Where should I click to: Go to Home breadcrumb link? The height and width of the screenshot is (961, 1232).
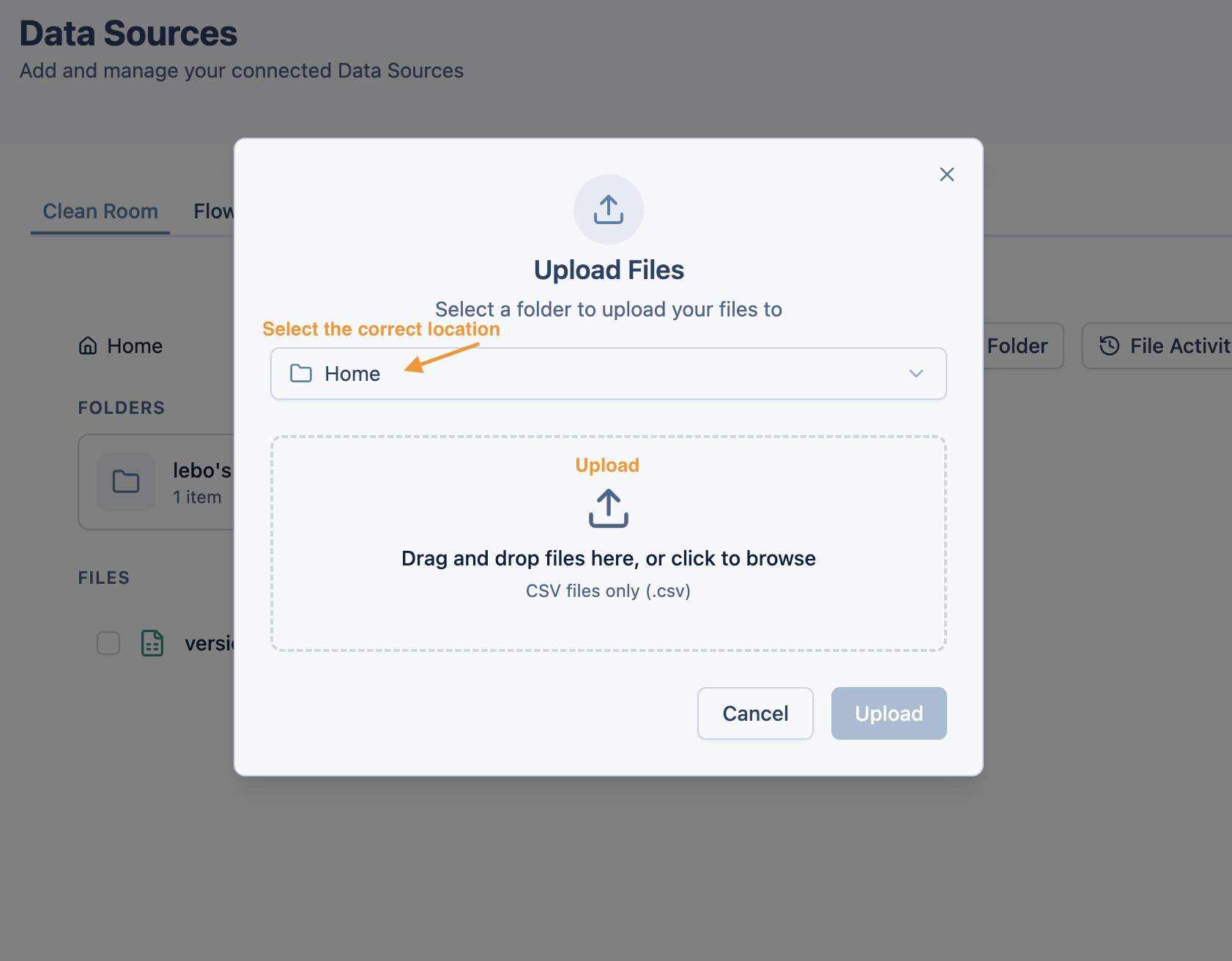click(135, 346)
